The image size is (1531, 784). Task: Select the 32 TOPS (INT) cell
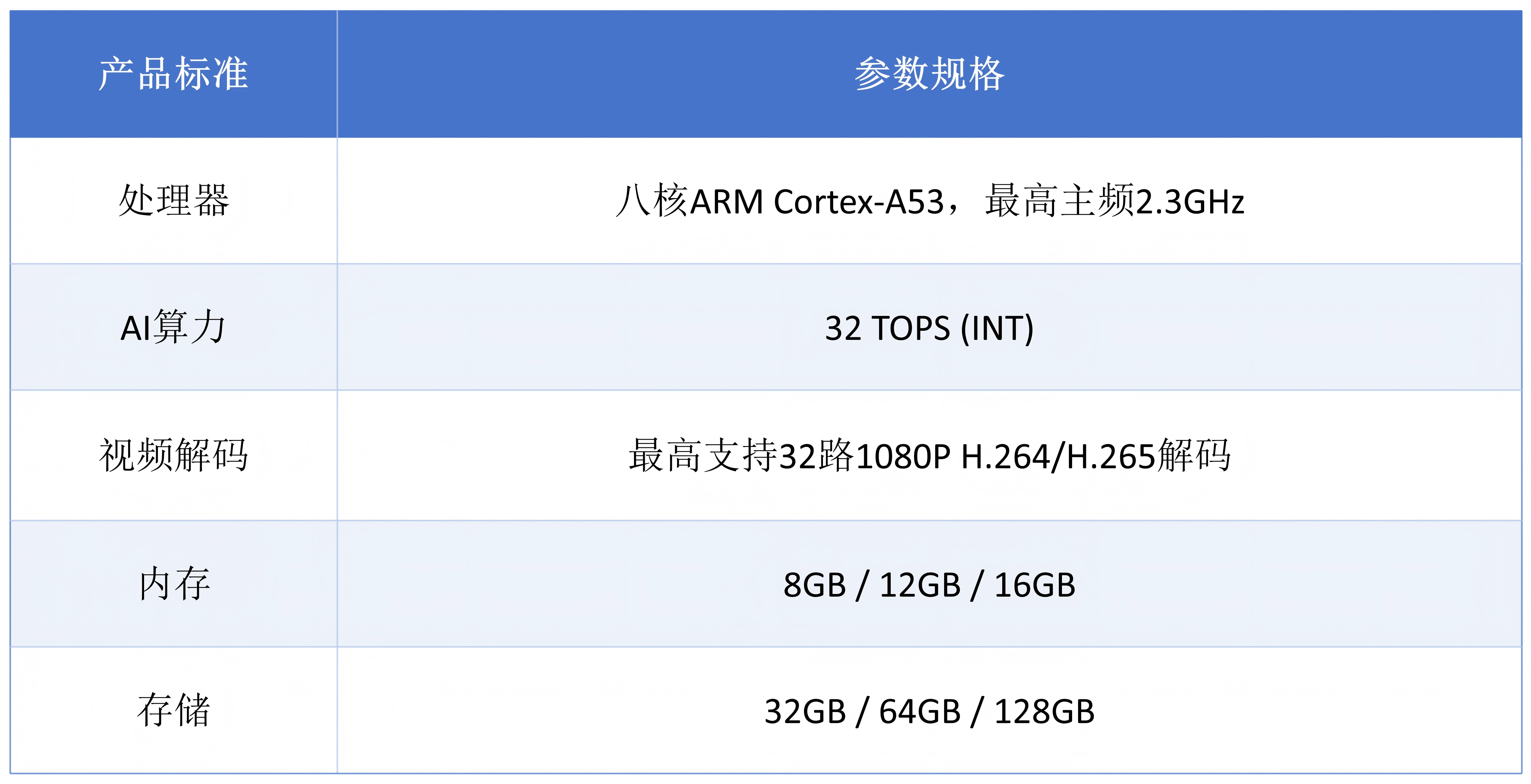tap(929, 327)
